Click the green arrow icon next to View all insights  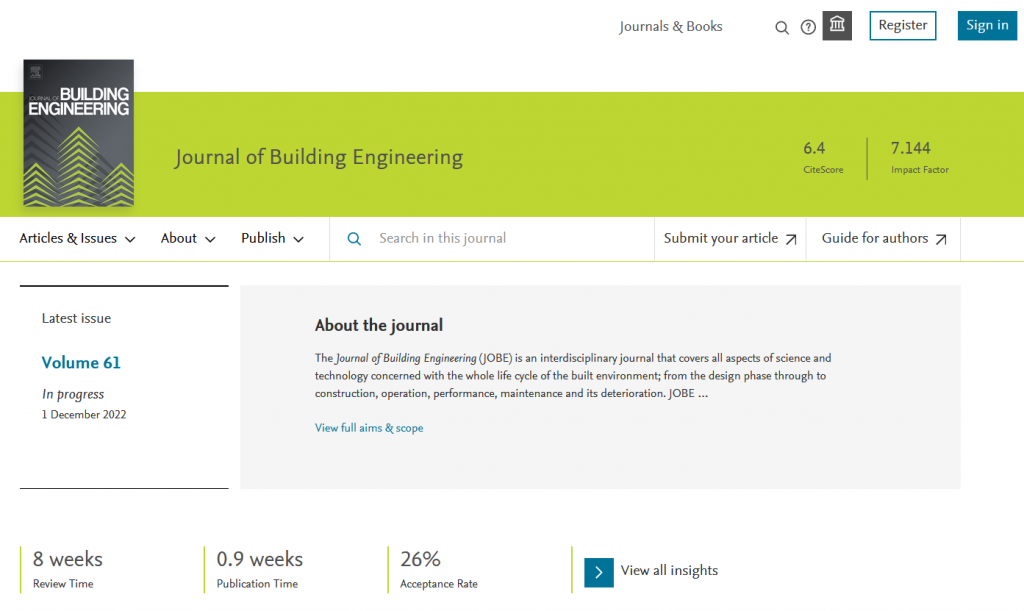[598, 572]
